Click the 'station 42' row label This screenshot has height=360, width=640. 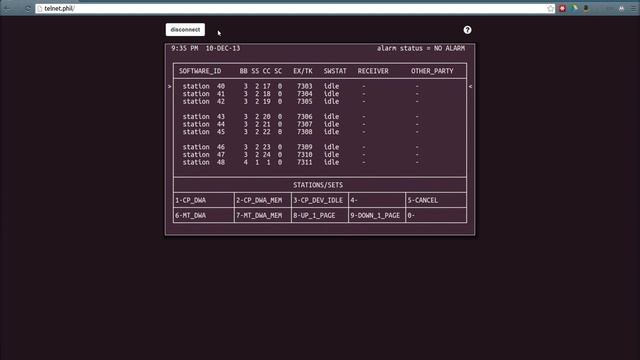(204, 102)
